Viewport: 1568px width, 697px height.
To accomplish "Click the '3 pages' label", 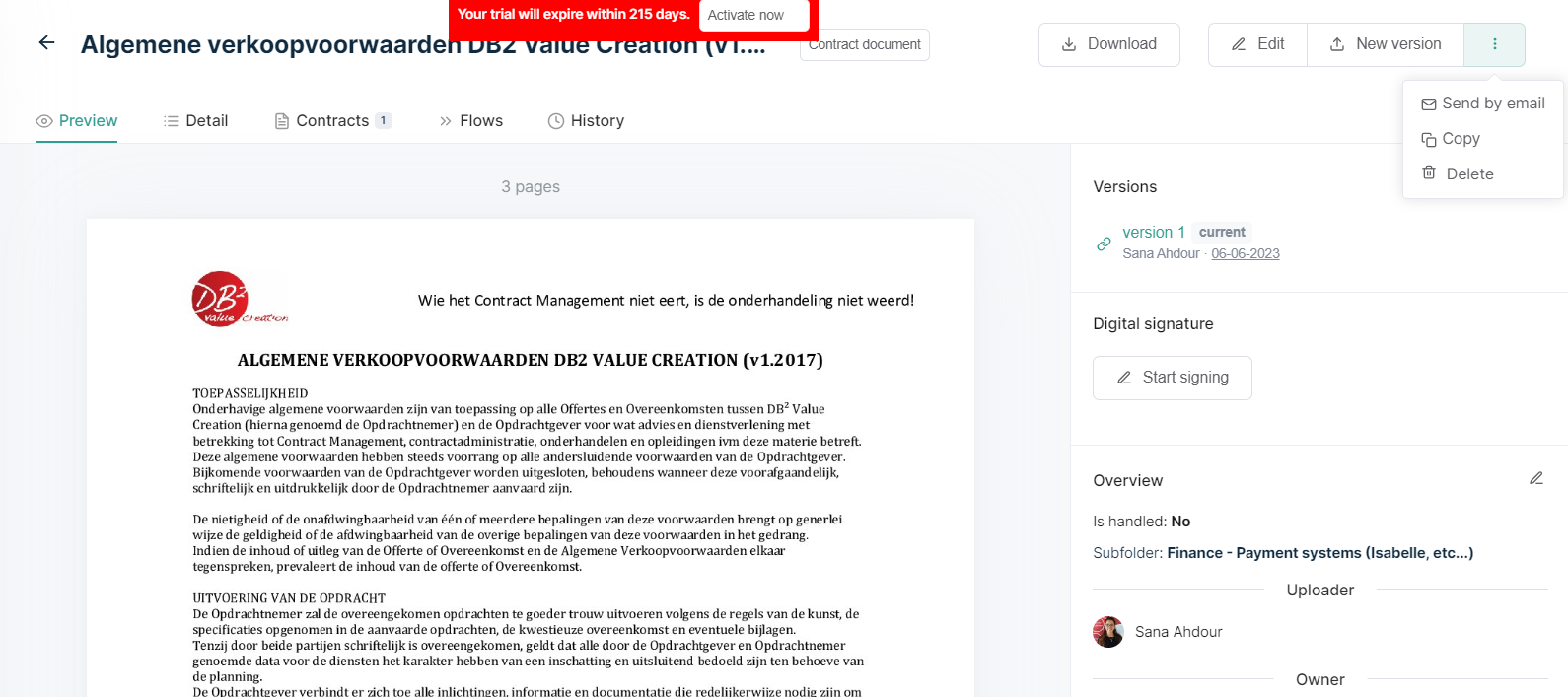I will pyautogui.click(x=531, y=186).
